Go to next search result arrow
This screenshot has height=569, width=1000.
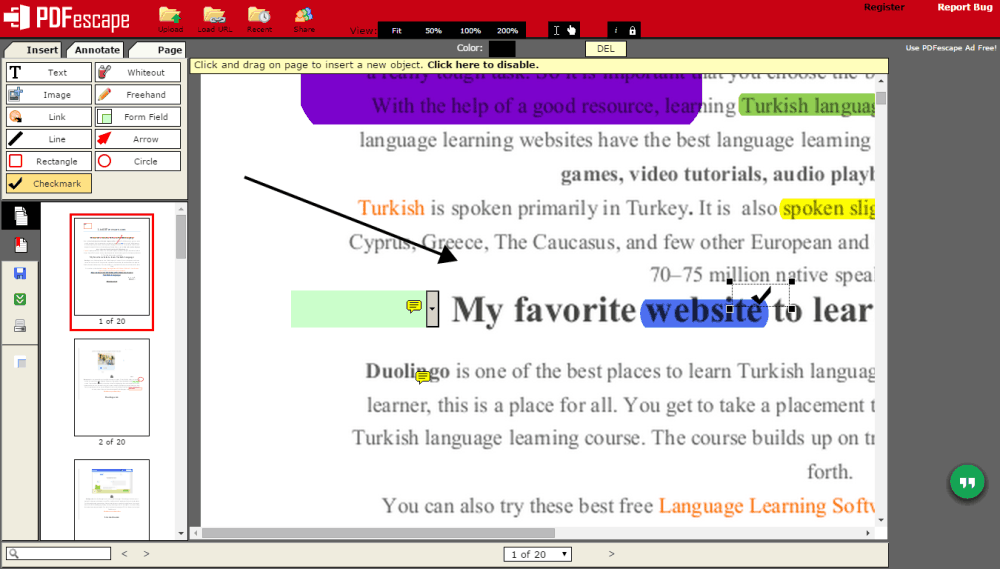147,554
